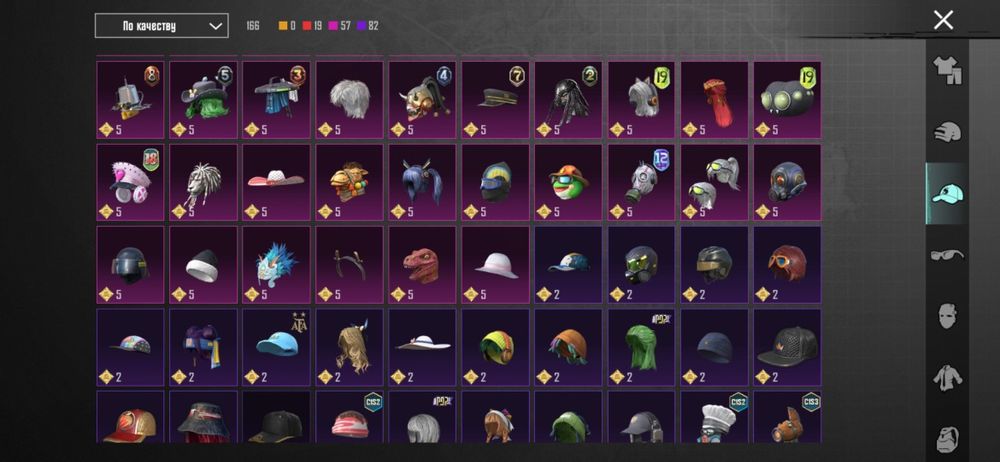Filter by the orange rarity swatch
This screenshot has width=1000, height=462.
pyautogui.click(x=283, y=26)
